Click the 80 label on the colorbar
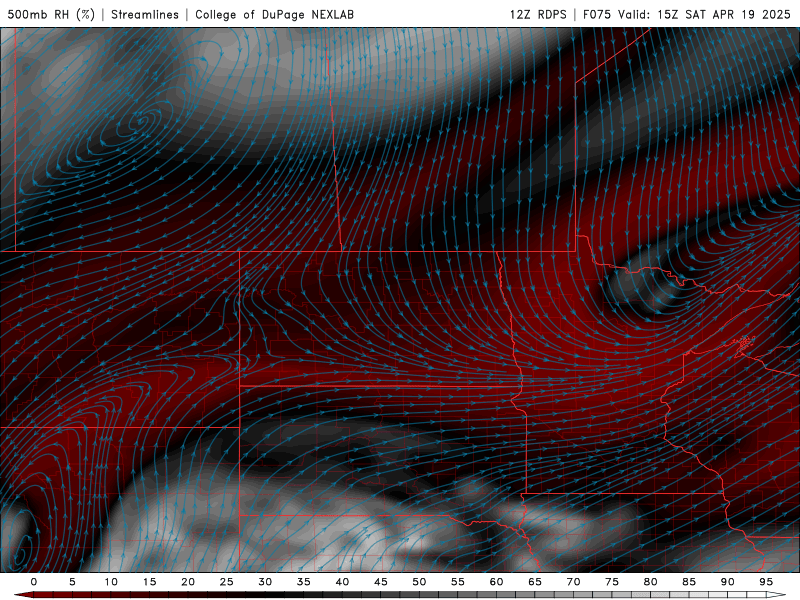Viewport: 800px width, 600px height. (650, 582)
